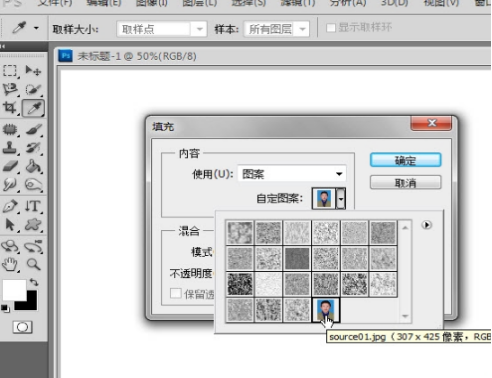Swap foreground and background colors
Image resolution: width=492 pixels, height=378 pixels.
(34, 283)
